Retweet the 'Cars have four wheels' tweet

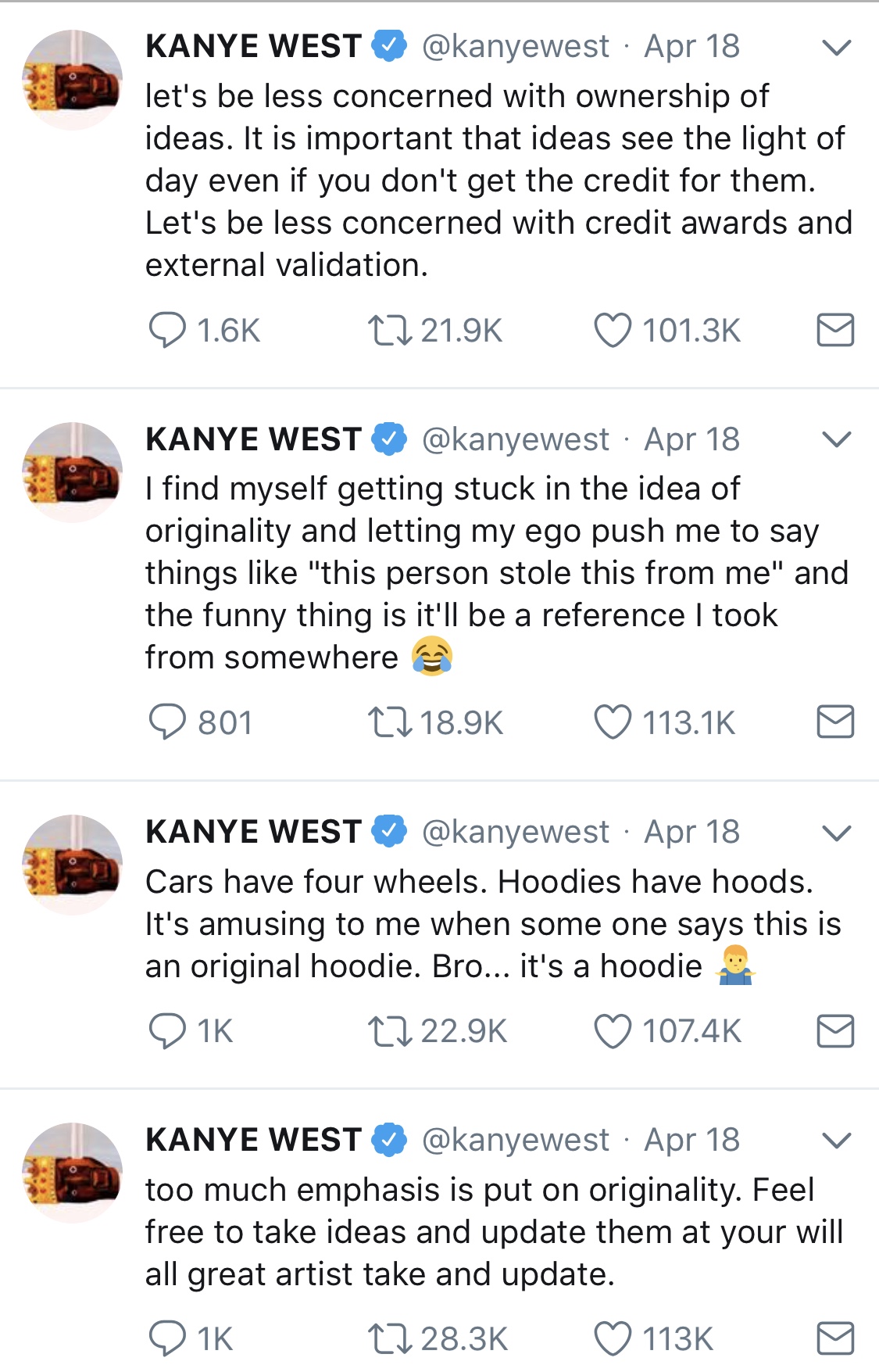[390, 1031]
